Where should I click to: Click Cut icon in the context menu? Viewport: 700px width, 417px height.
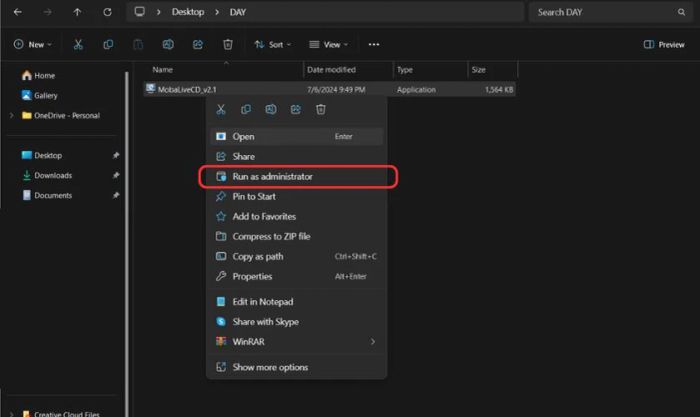click(x=221, y=109)
